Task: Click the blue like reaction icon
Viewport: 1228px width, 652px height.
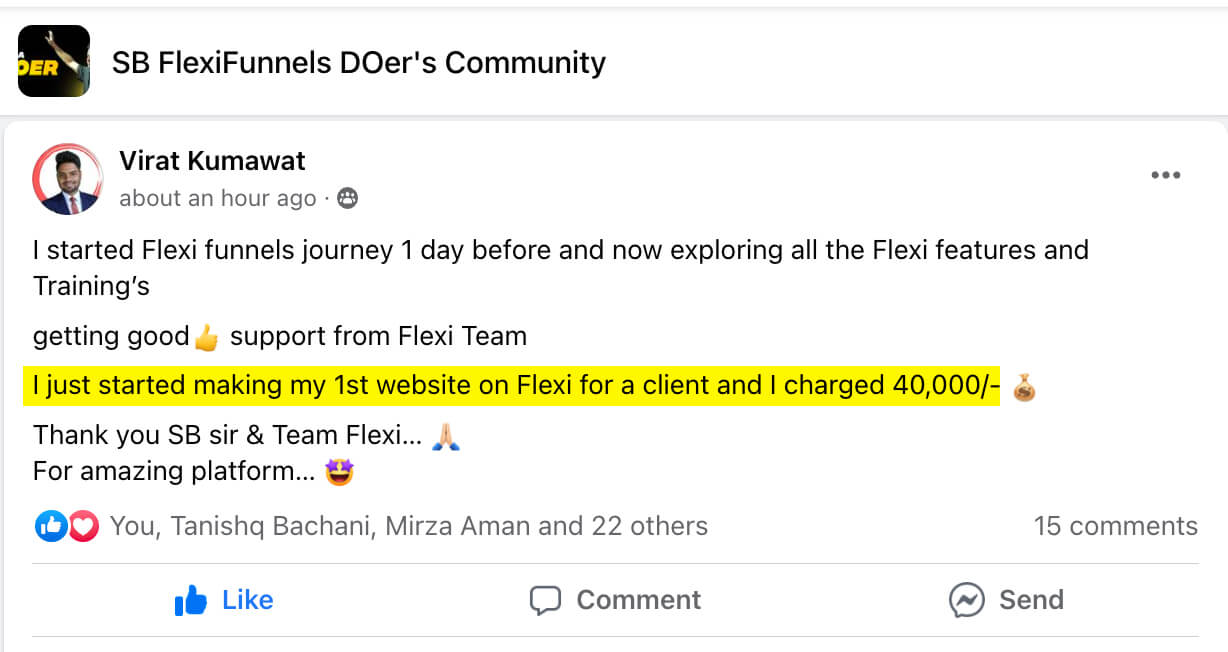Action: [x=51, y=526]
